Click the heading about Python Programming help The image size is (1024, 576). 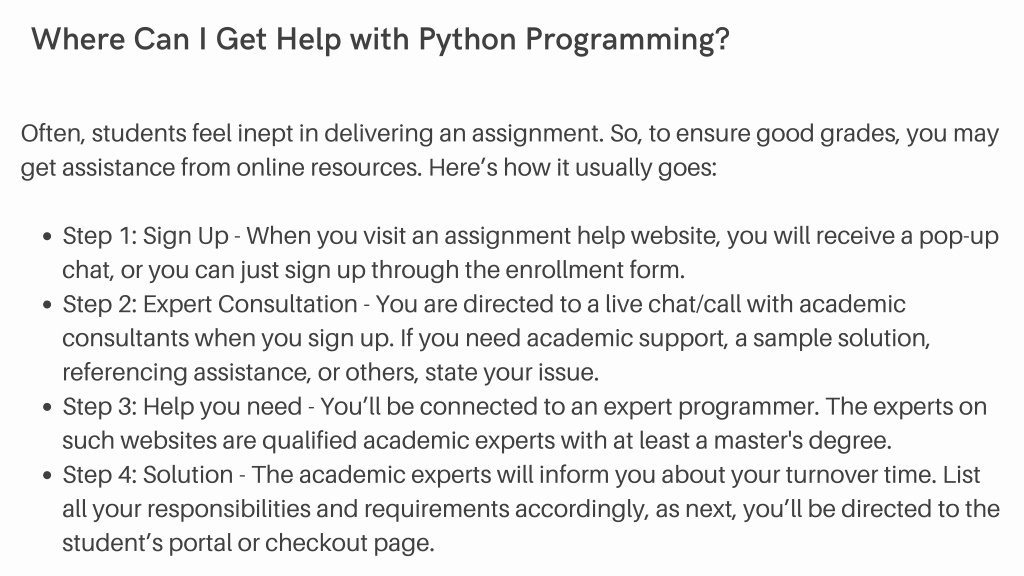pos(380,39)
